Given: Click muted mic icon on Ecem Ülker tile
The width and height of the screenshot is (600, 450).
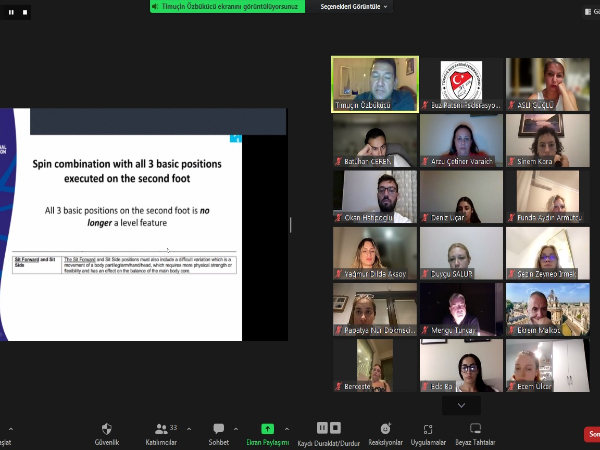Looking at the screenshot, I should [x=511, y=386].
